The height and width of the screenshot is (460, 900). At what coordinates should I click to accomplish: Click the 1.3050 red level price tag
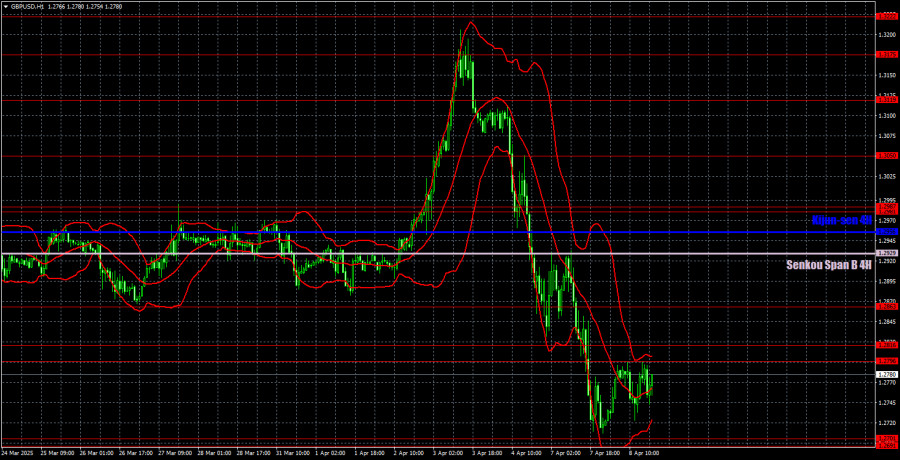tap(887, 156)
